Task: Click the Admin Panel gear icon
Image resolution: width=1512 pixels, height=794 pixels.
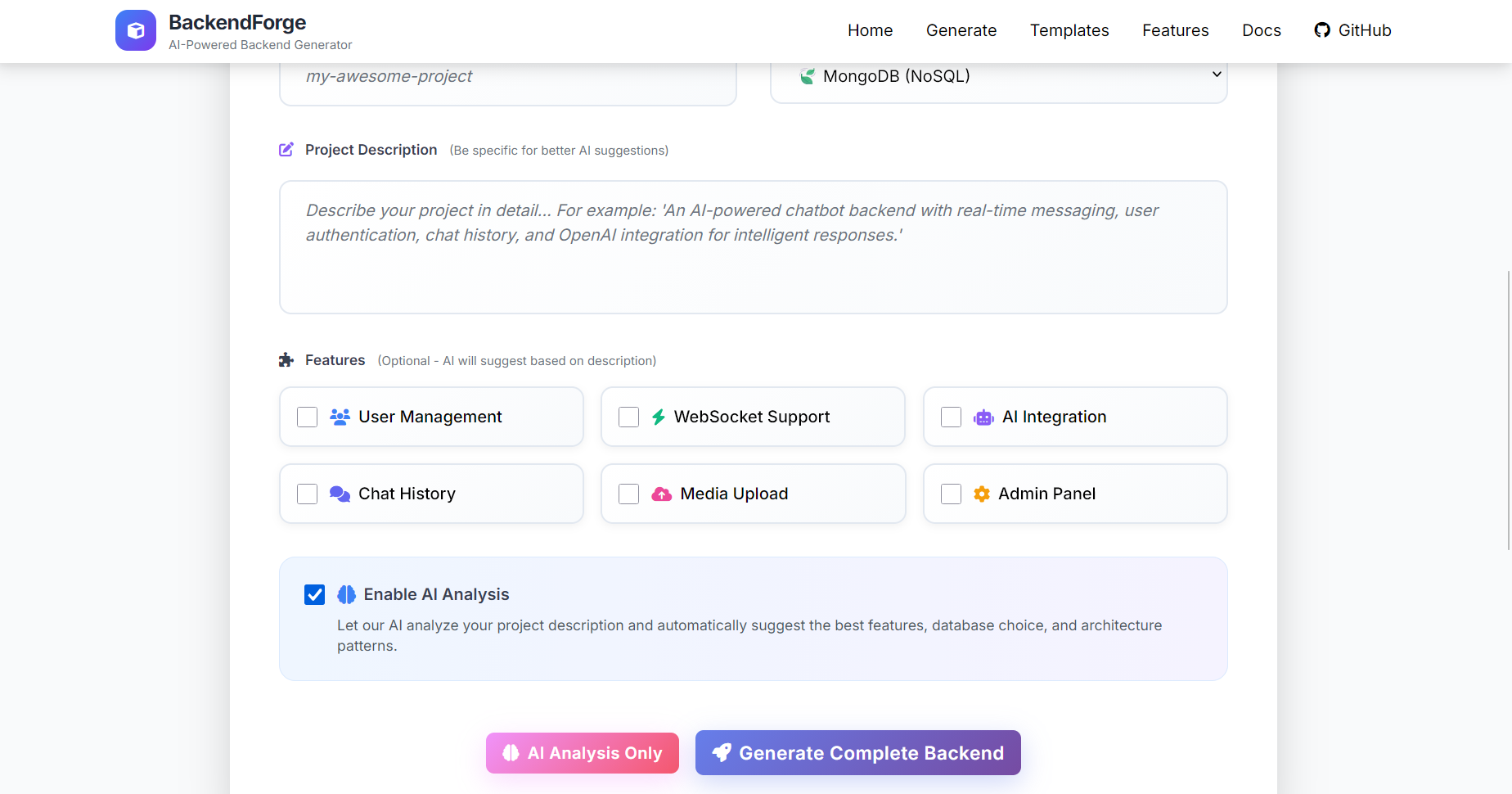Action: 982,494
